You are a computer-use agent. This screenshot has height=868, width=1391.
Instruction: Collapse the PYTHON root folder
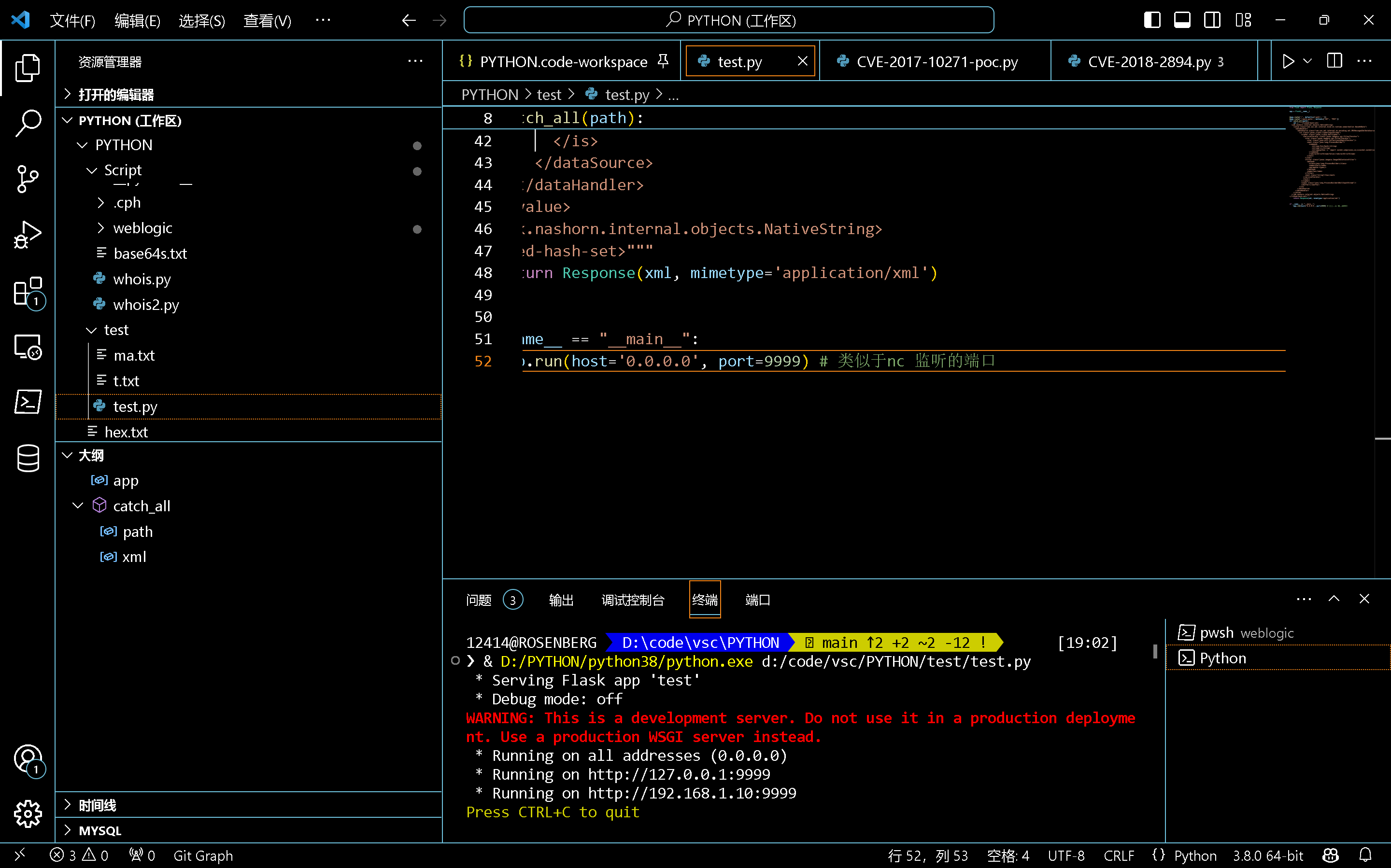(x=82, y=145)
